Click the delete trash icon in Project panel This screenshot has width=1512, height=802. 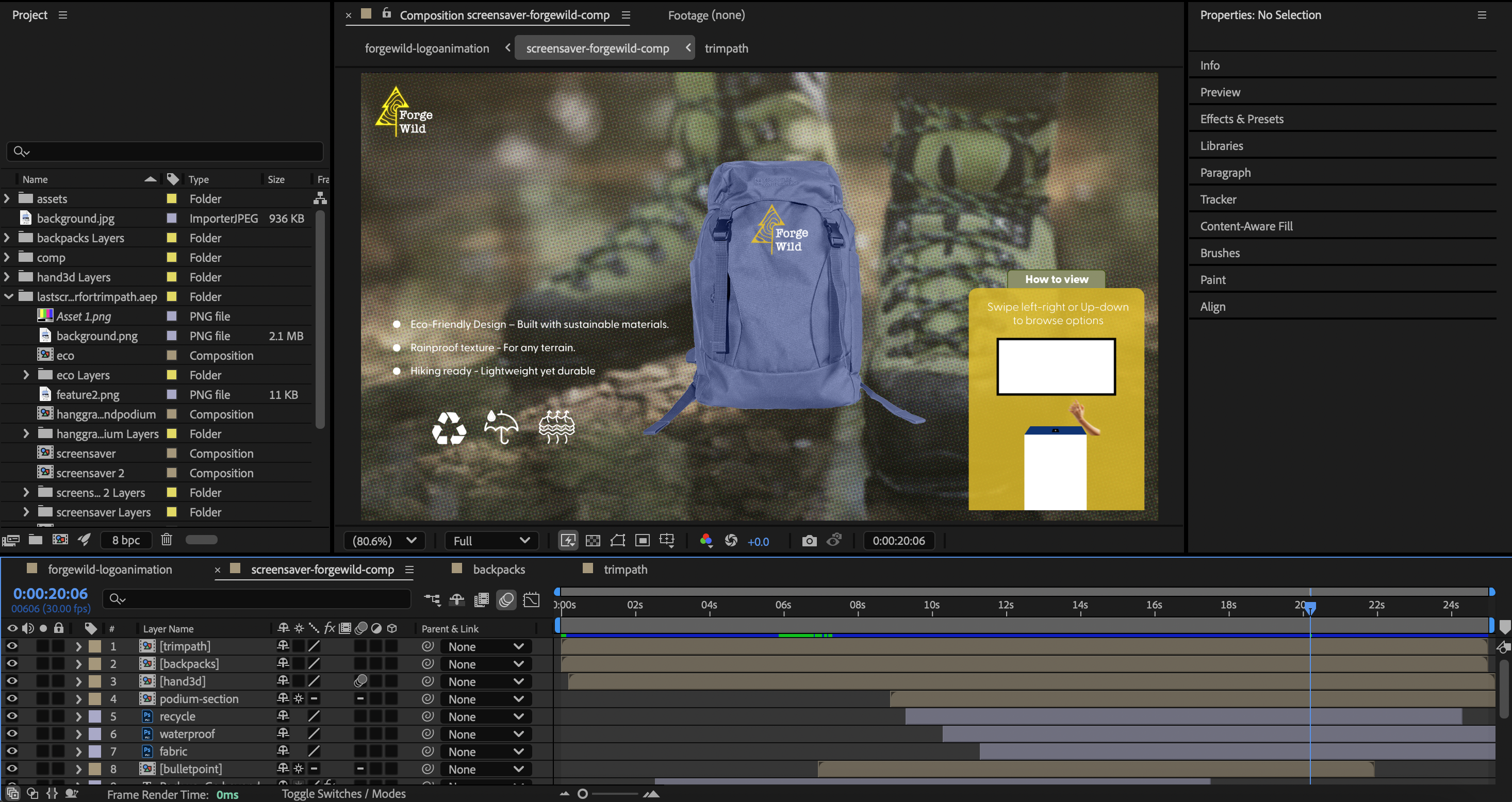click(x=167, y=540)
